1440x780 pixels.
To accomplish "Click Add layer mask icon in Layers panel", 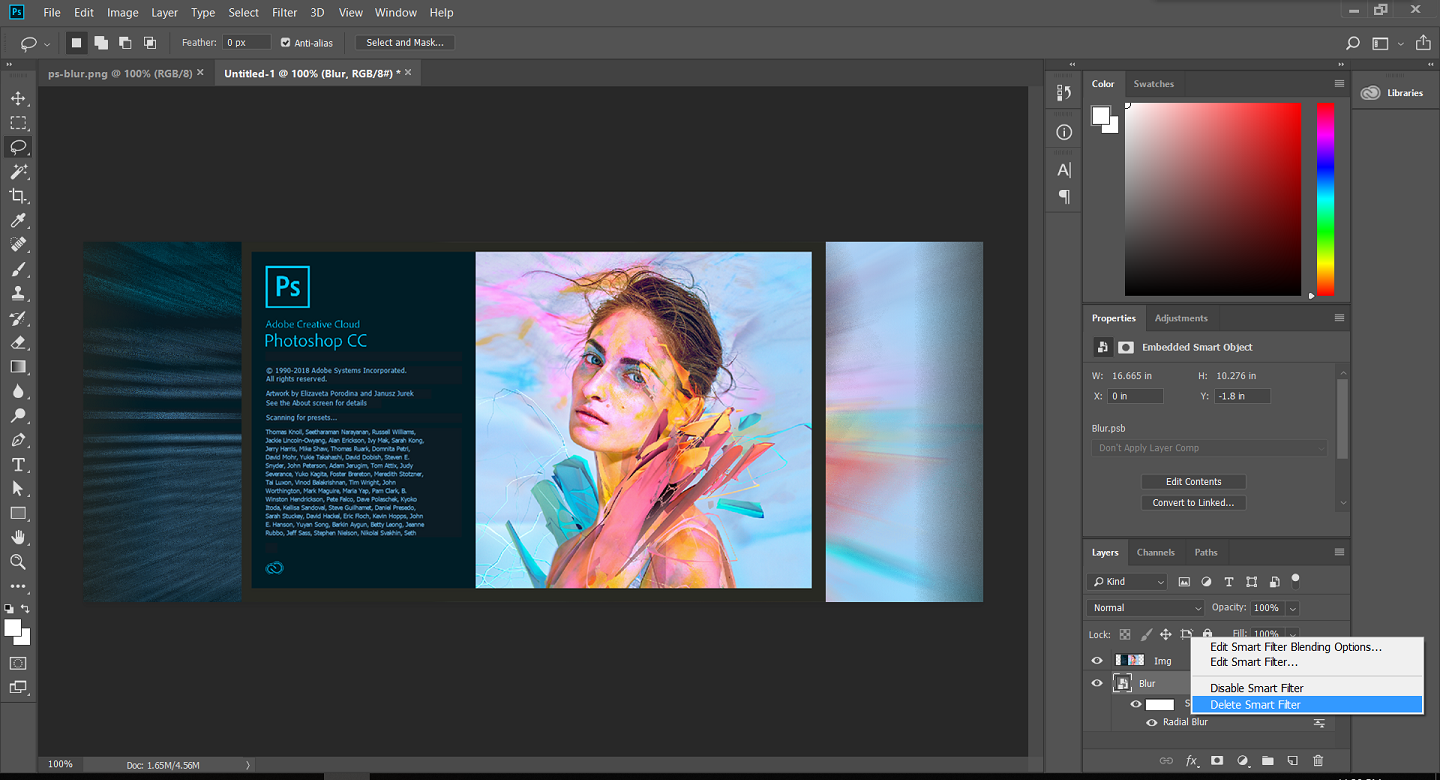I will (x=1217, y=761).
